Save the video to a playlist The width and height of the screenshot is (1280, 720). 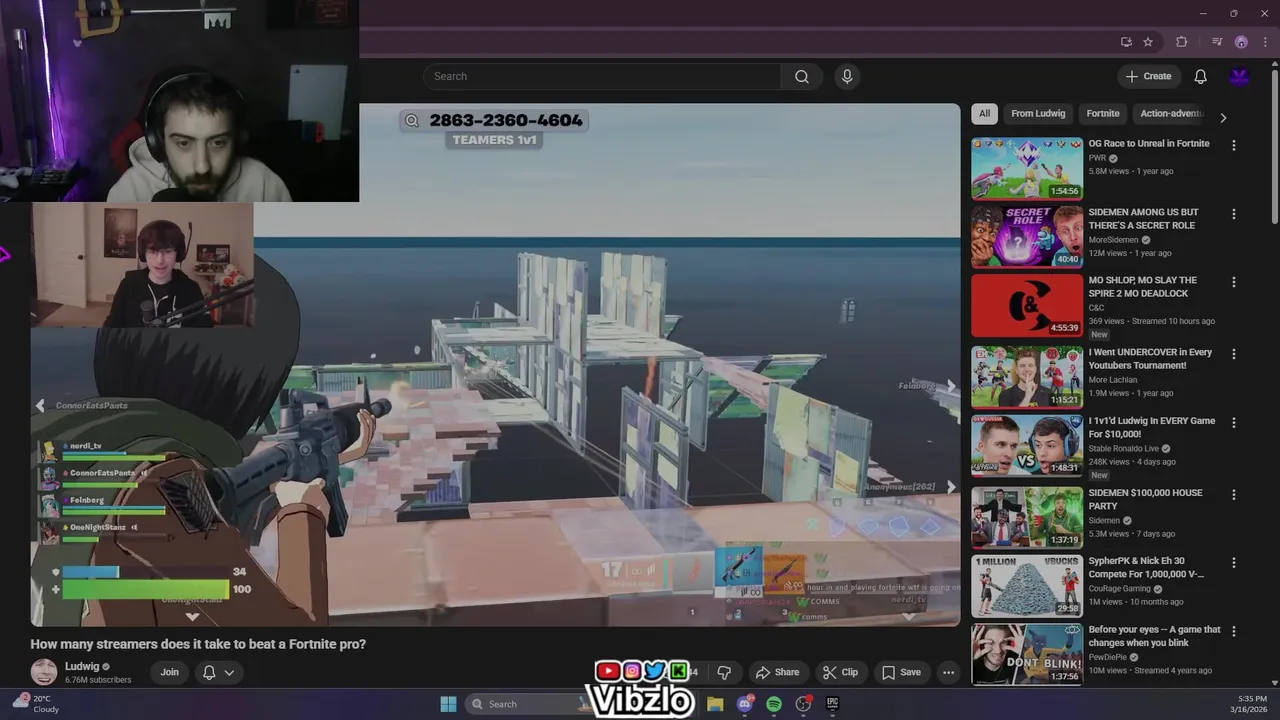coord(900,672)
